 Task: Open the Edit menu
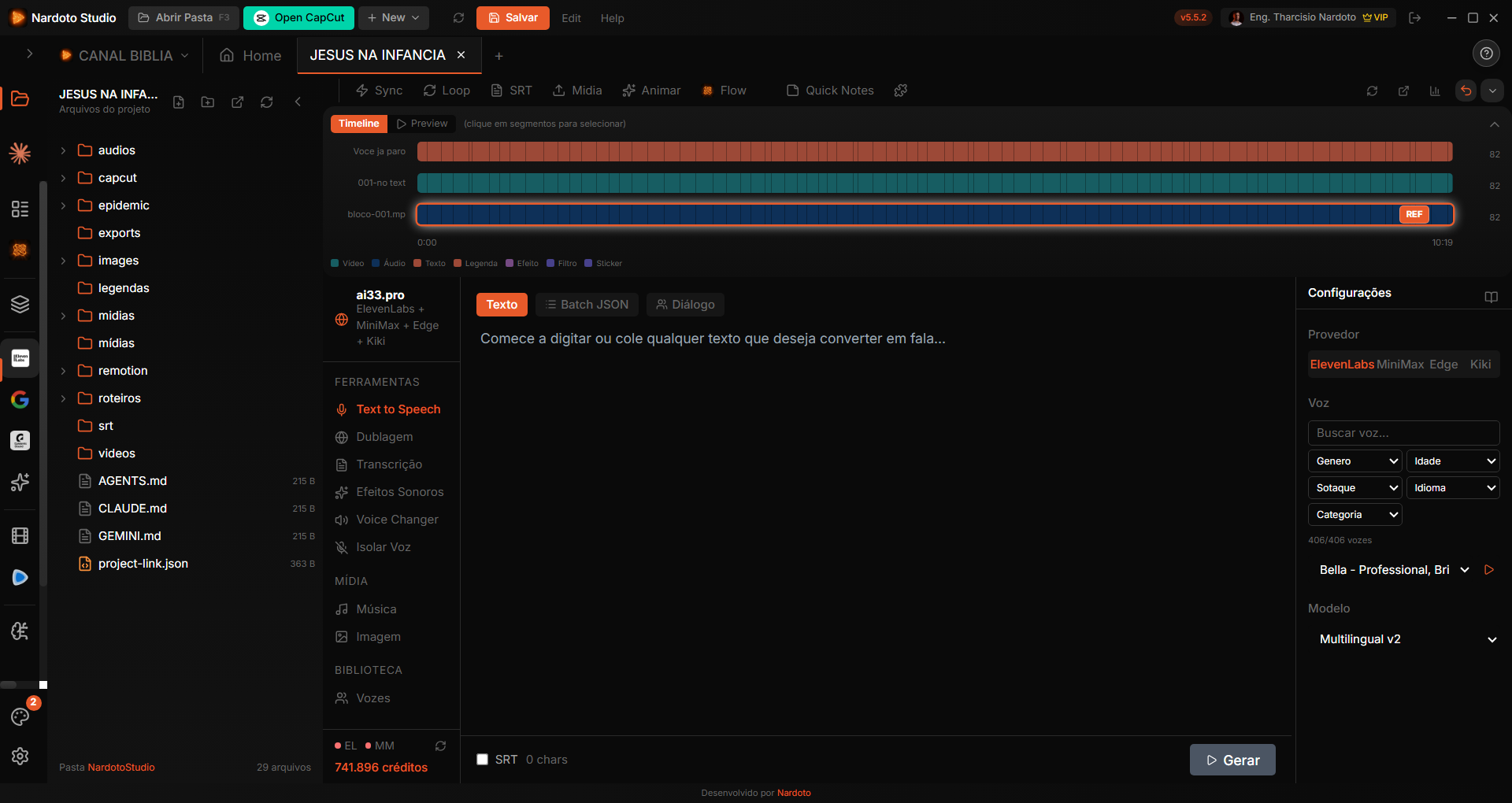(571, 18)
